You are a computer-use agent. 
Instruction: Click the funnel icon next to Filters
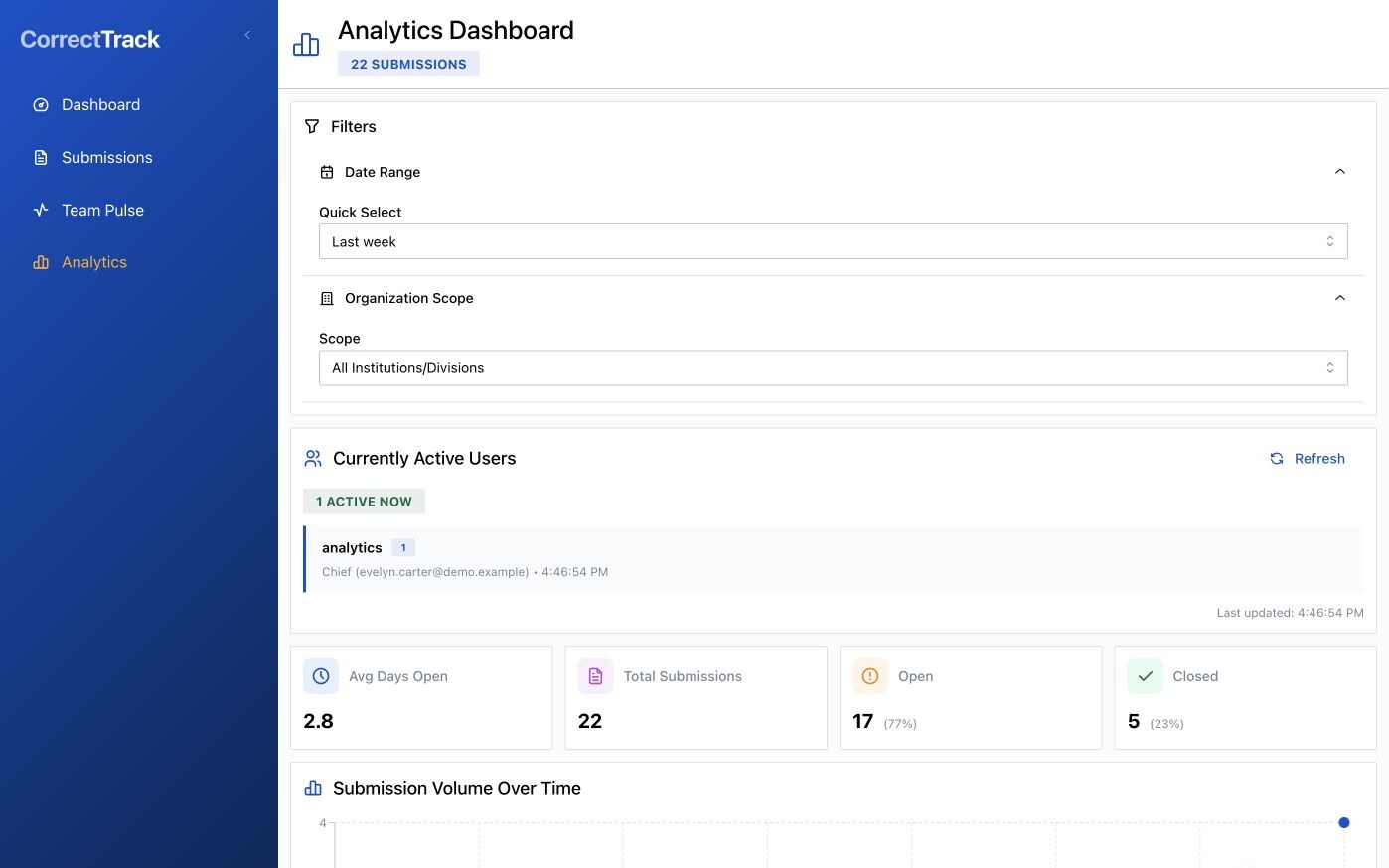coord(312,127)
